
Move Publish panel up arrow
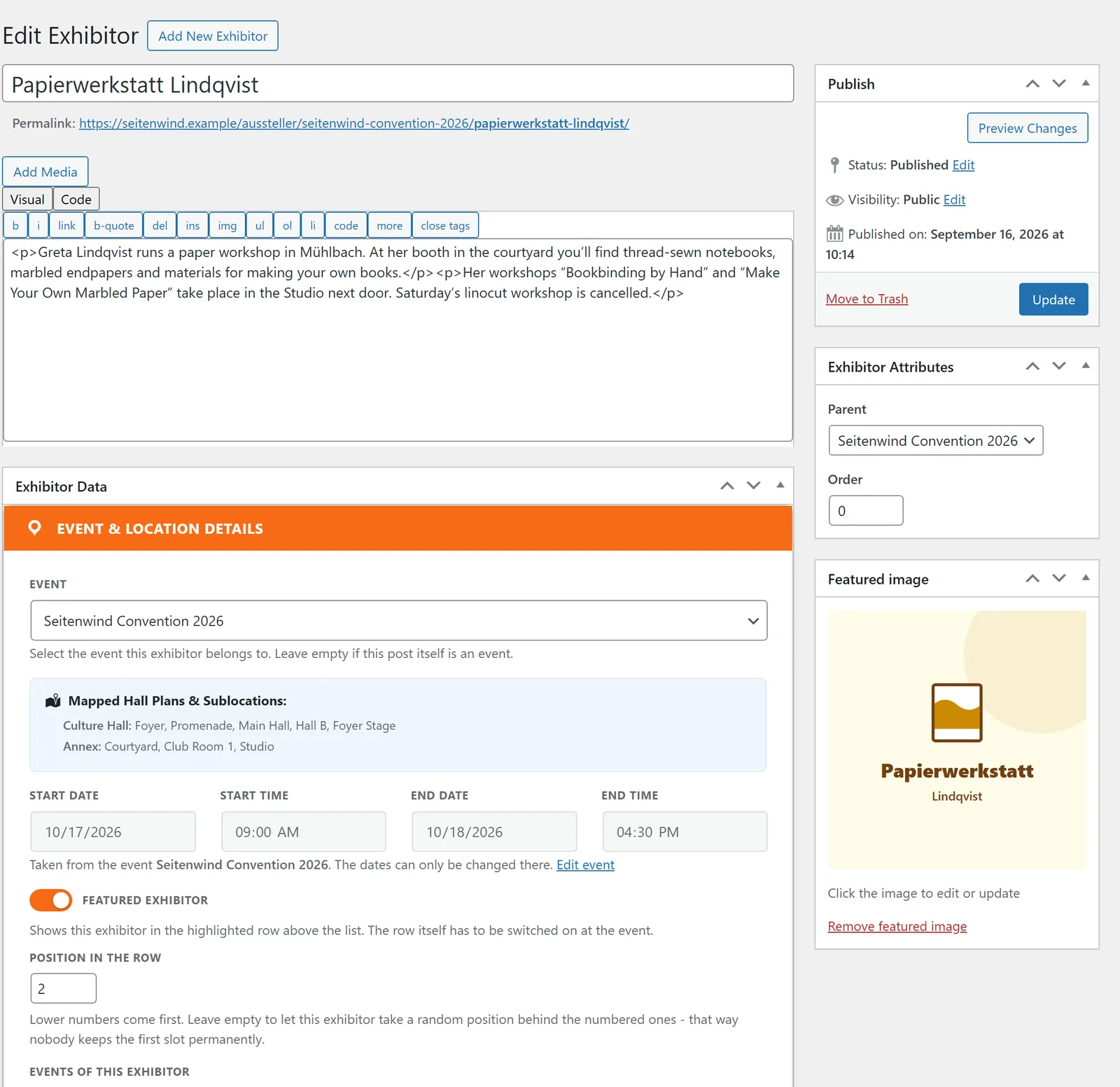click(1032, 84)
